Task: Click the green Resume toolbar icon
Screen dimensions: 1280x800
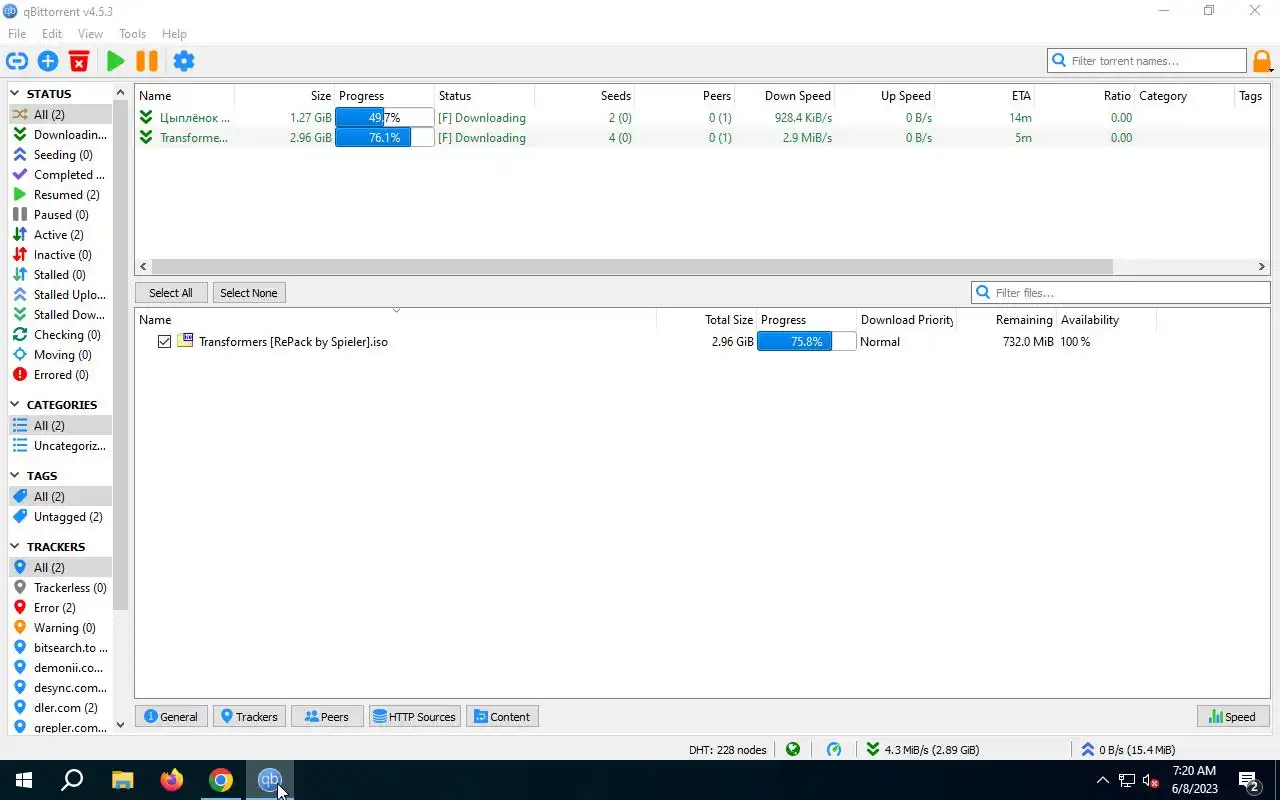Action: (115, 61)
